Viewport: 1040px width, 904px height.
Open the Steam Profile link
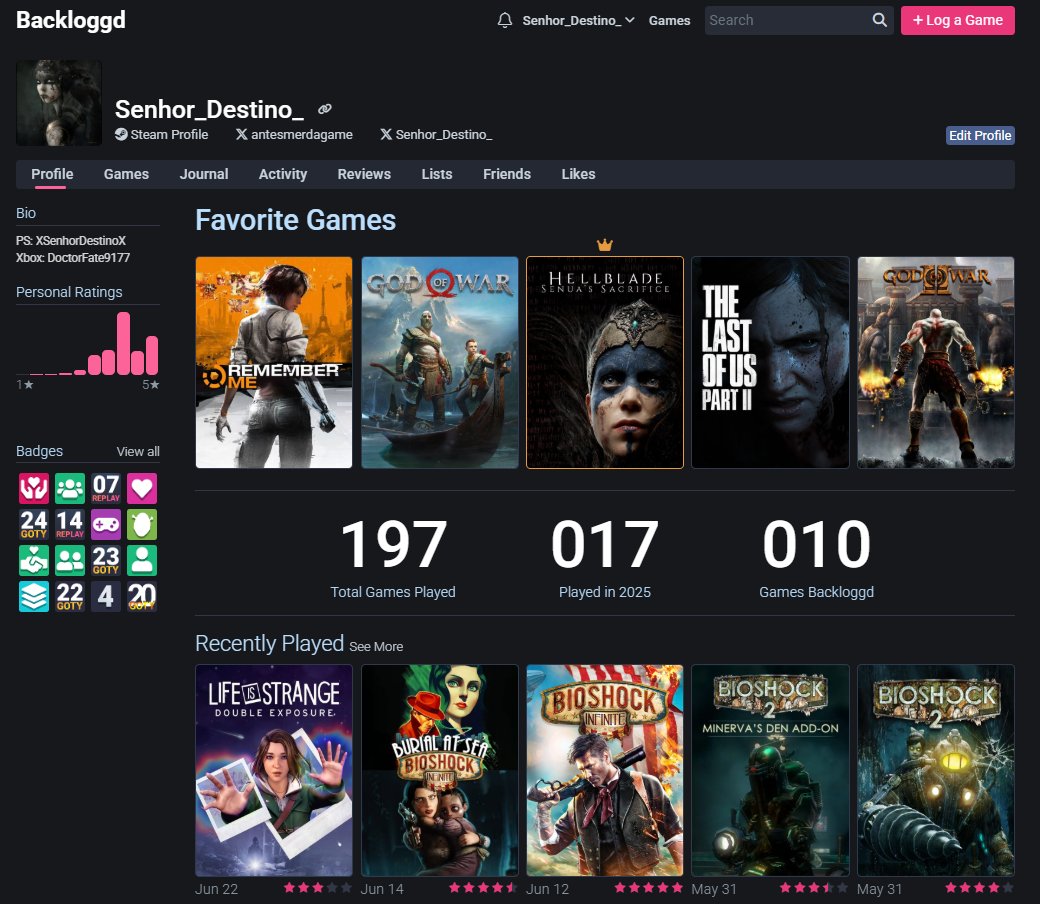tap(161, 135)
